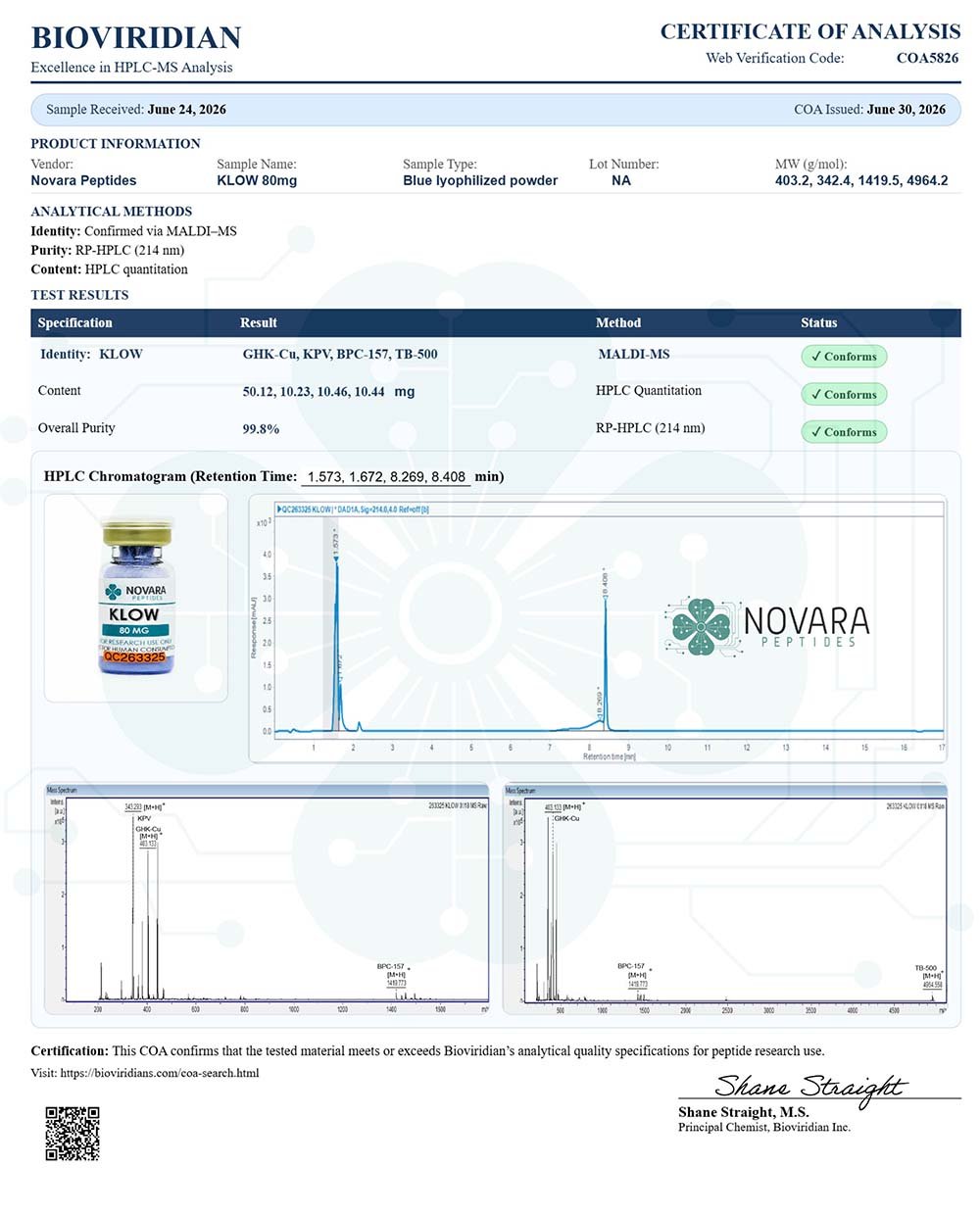Click Principal Chemist, Bioviridian Inc. text
980x1214 pixels.
tap(764, 1128)
